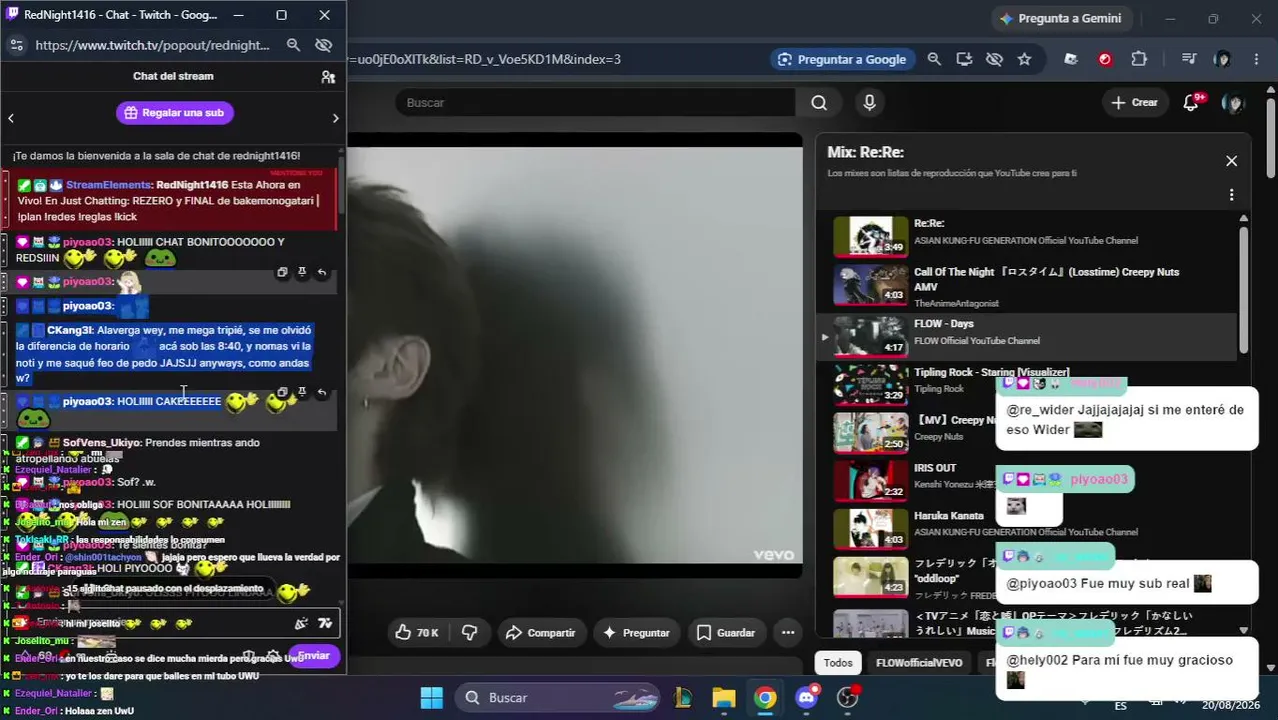Viewport: 1278px width, 720px height.
Task: Open File Explorer from the taskbar
Action: coord(723,697)
